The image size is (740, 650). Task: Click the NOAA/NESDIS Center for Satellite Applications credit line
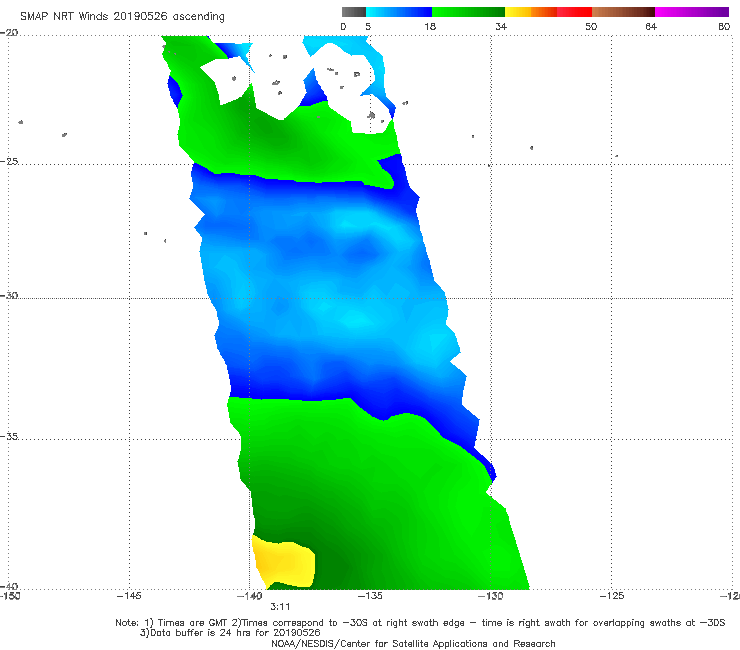(413, 643)
